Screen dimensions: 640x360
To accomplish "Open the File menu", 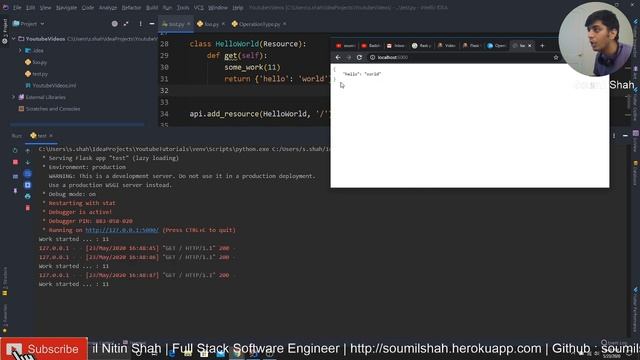I will [x=17, y=7].
